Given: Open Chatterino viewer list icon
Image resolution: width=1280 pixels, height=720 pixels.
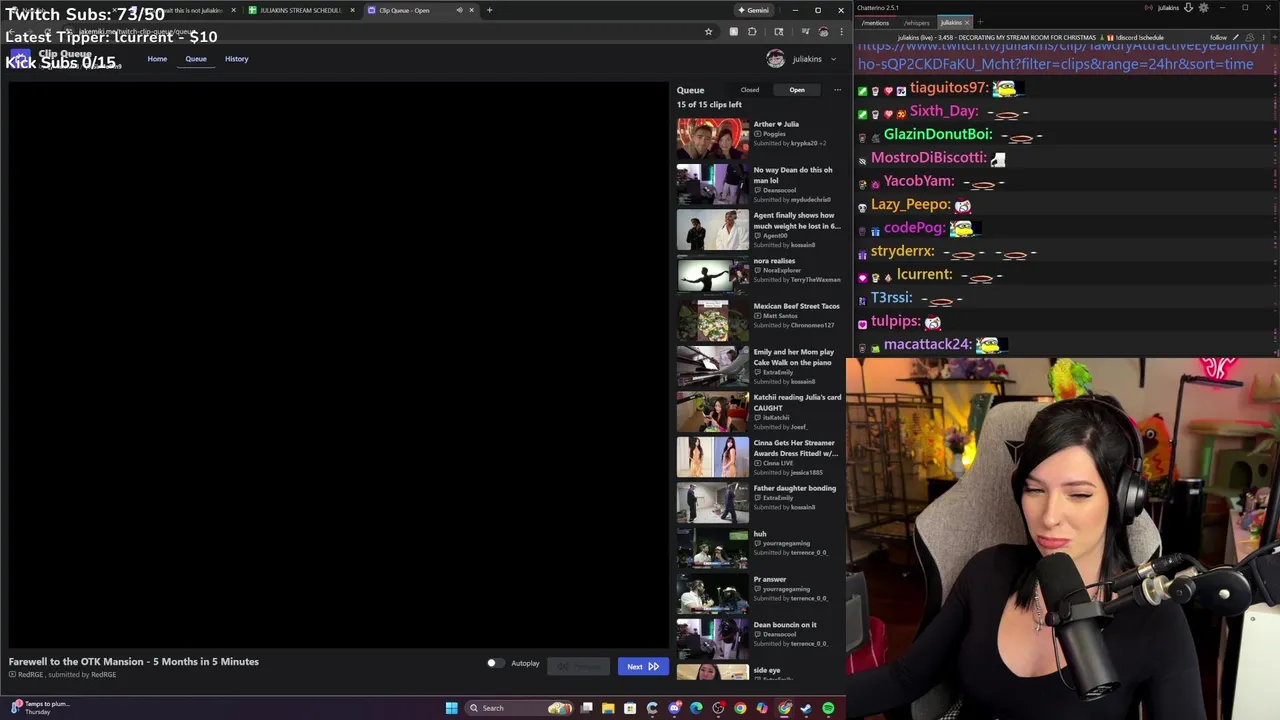Looking at the screenshot, I should pos(1250,37).
